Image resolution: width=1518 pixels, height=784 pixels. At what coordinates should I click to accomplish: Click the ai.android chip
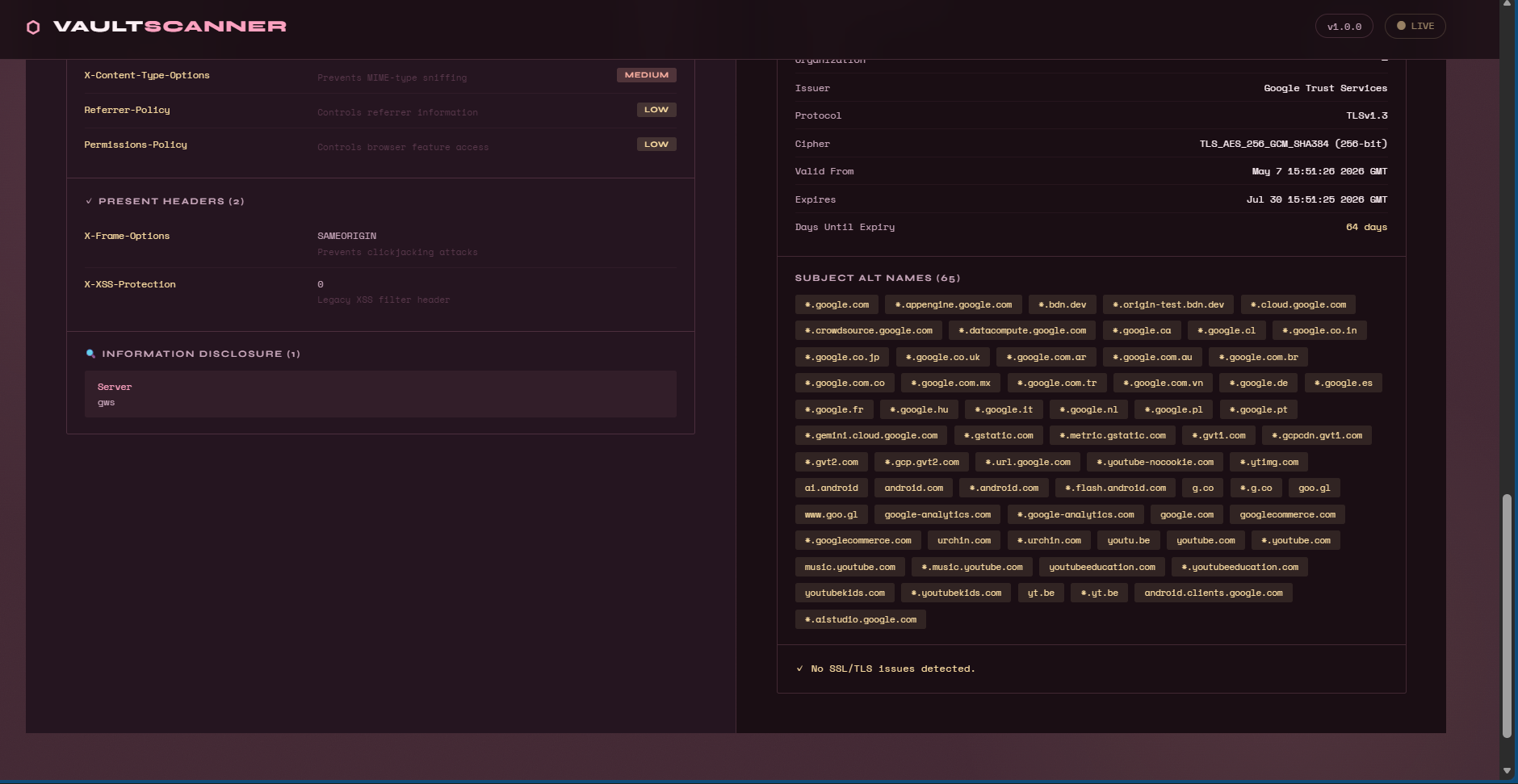(x=832, y=488)
